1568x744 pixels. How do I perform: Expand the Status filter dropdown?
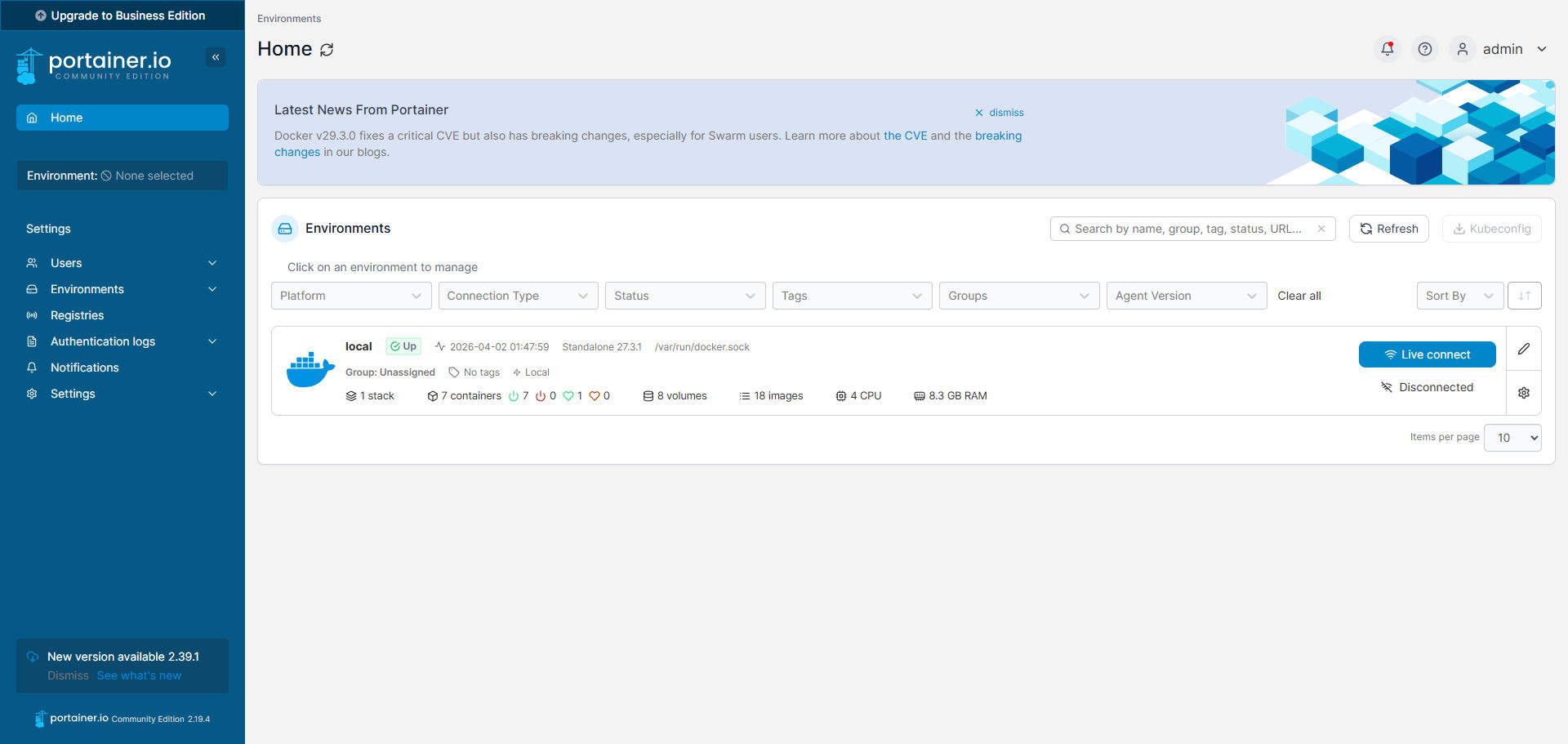click(684, 296)
